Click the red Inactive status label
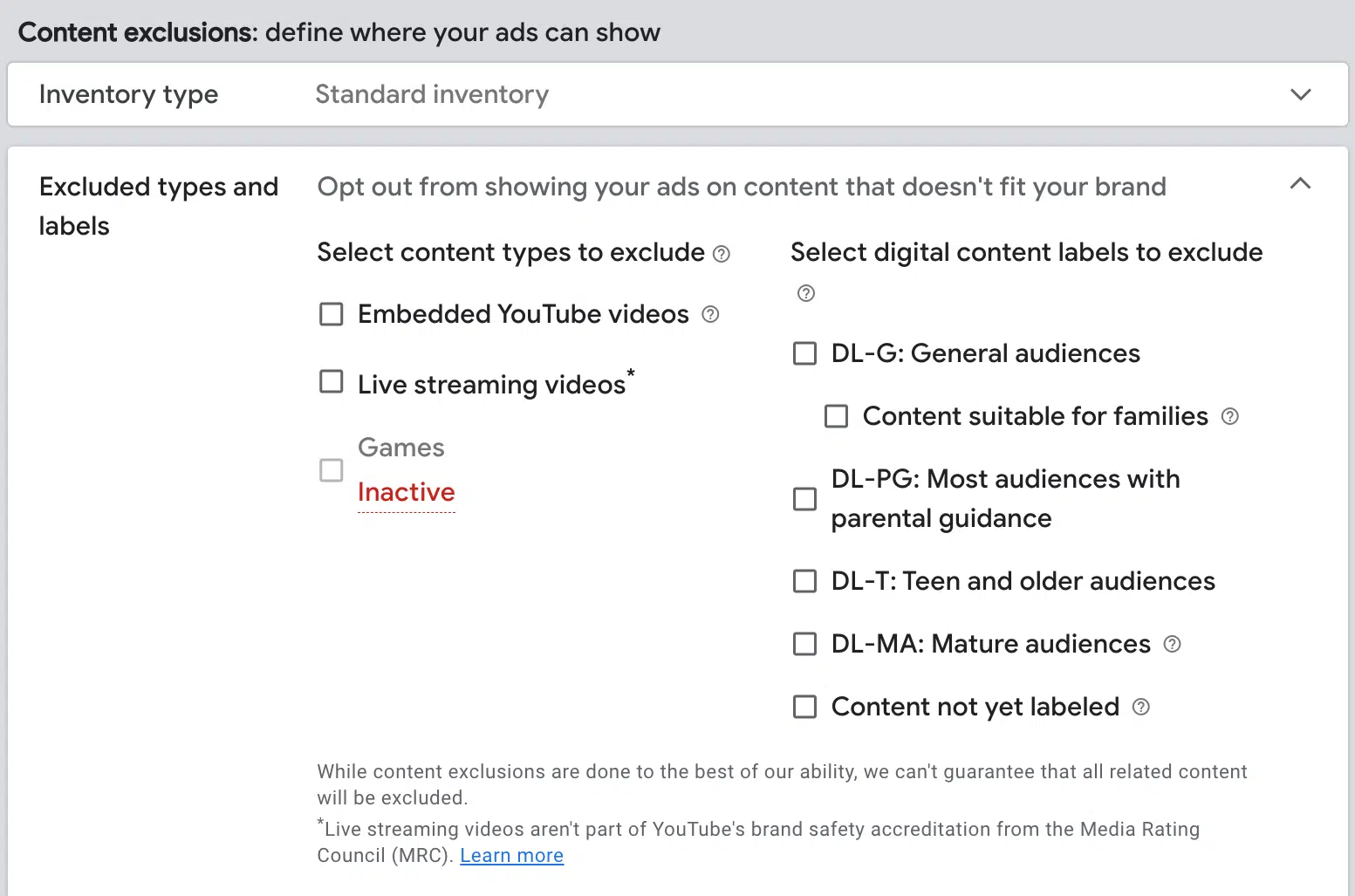The image size is (1355, 896). (407, 492)
